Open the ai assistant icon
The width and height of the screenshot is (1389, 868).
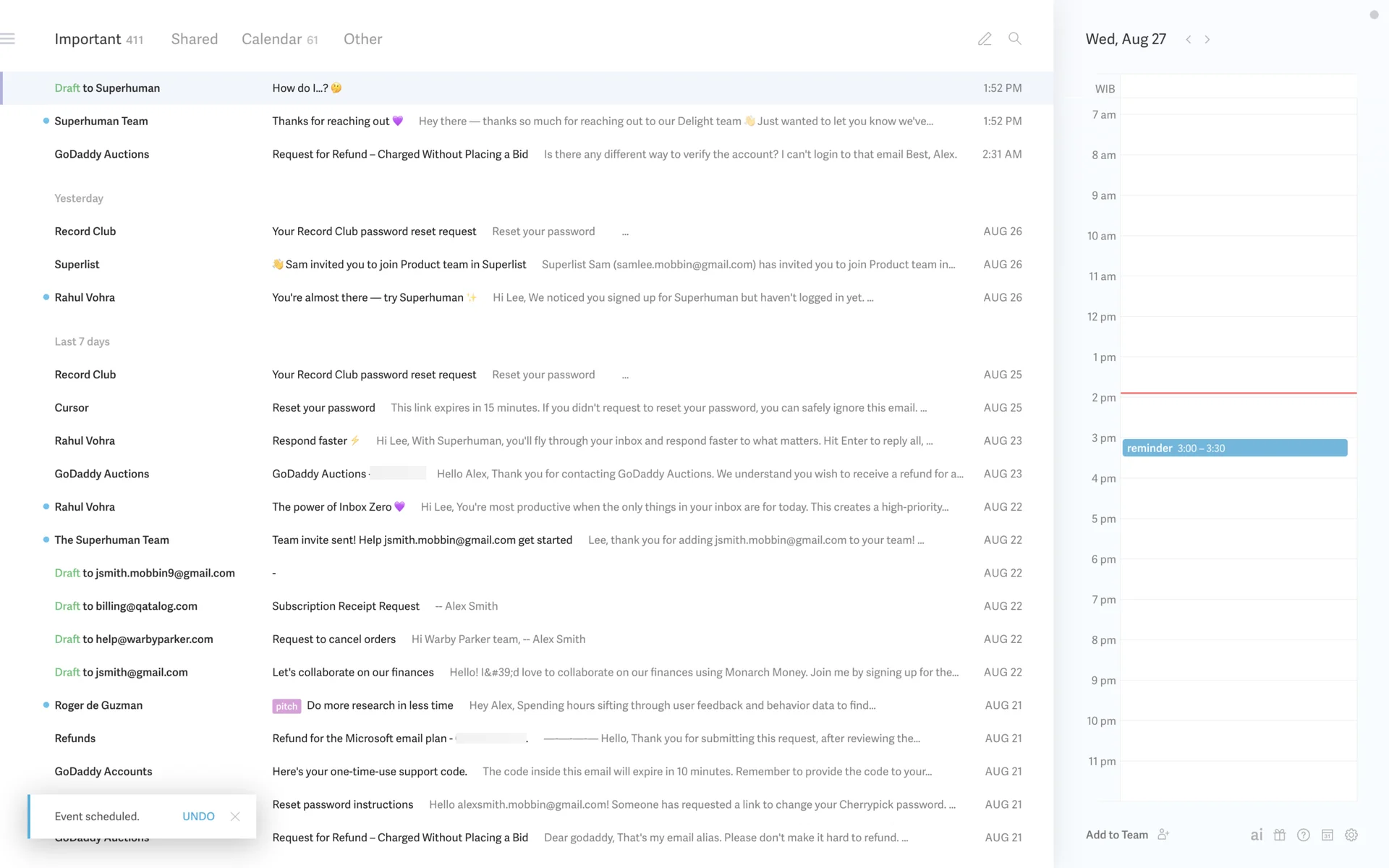1257,835
